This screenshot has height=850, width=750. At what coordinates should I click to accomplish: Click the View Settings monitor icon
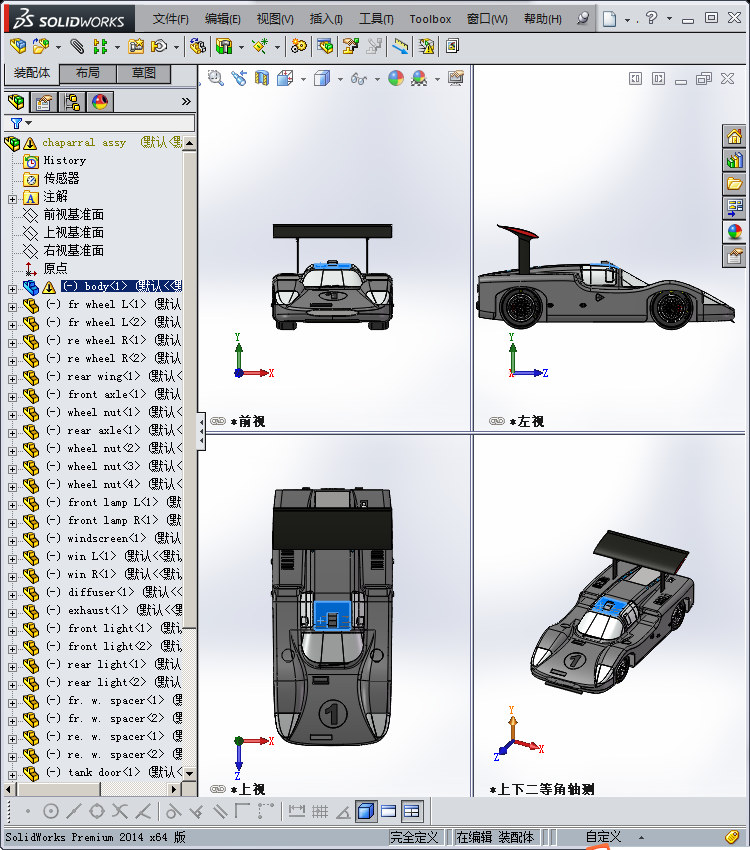coord(456,79)
